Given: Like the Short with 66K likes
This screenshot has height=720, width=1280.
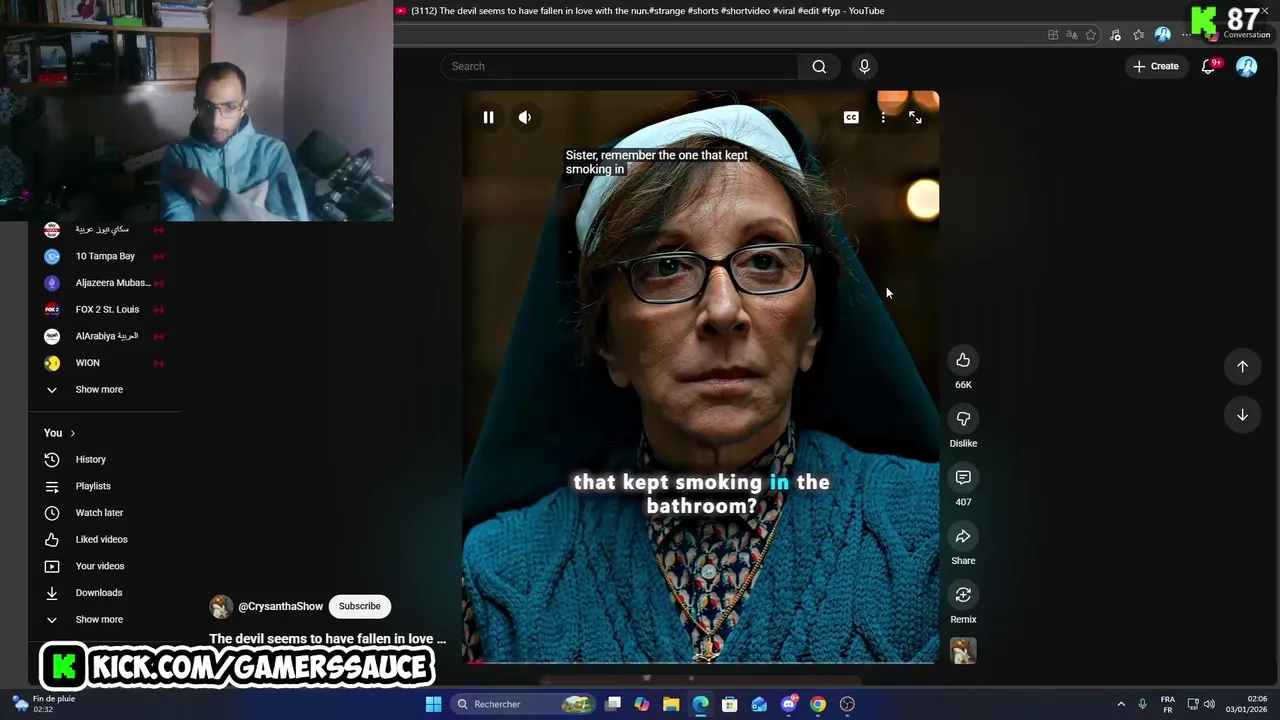Looking at the screenshot, I should coord(963,360).
